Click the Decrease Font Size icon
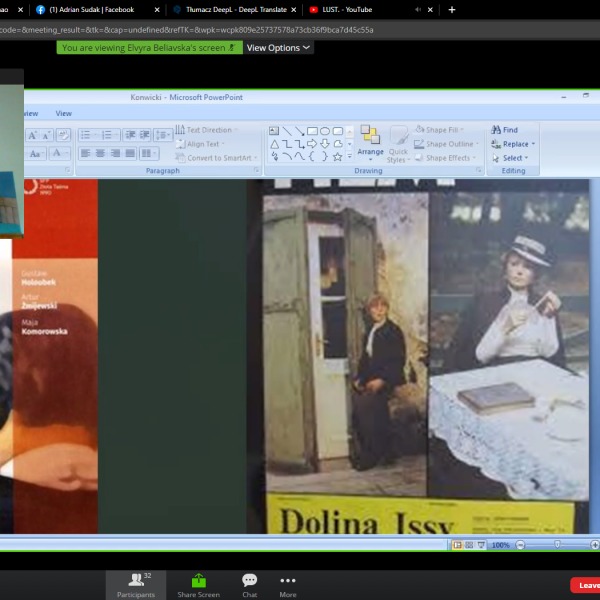Screen dimensions: 600x600 point(46,135)
